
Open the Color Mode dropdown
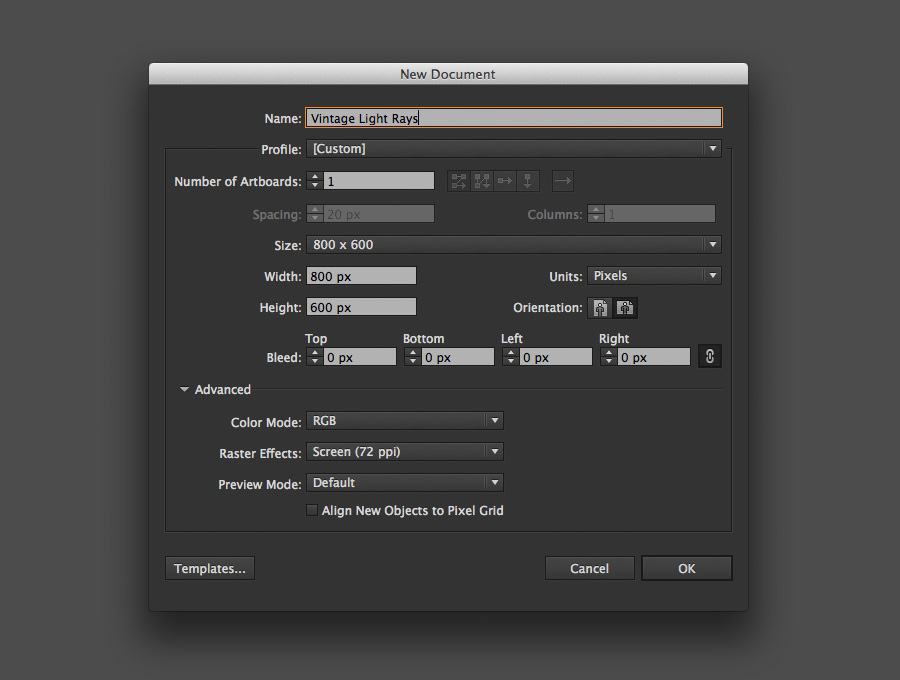click(494, 420)
